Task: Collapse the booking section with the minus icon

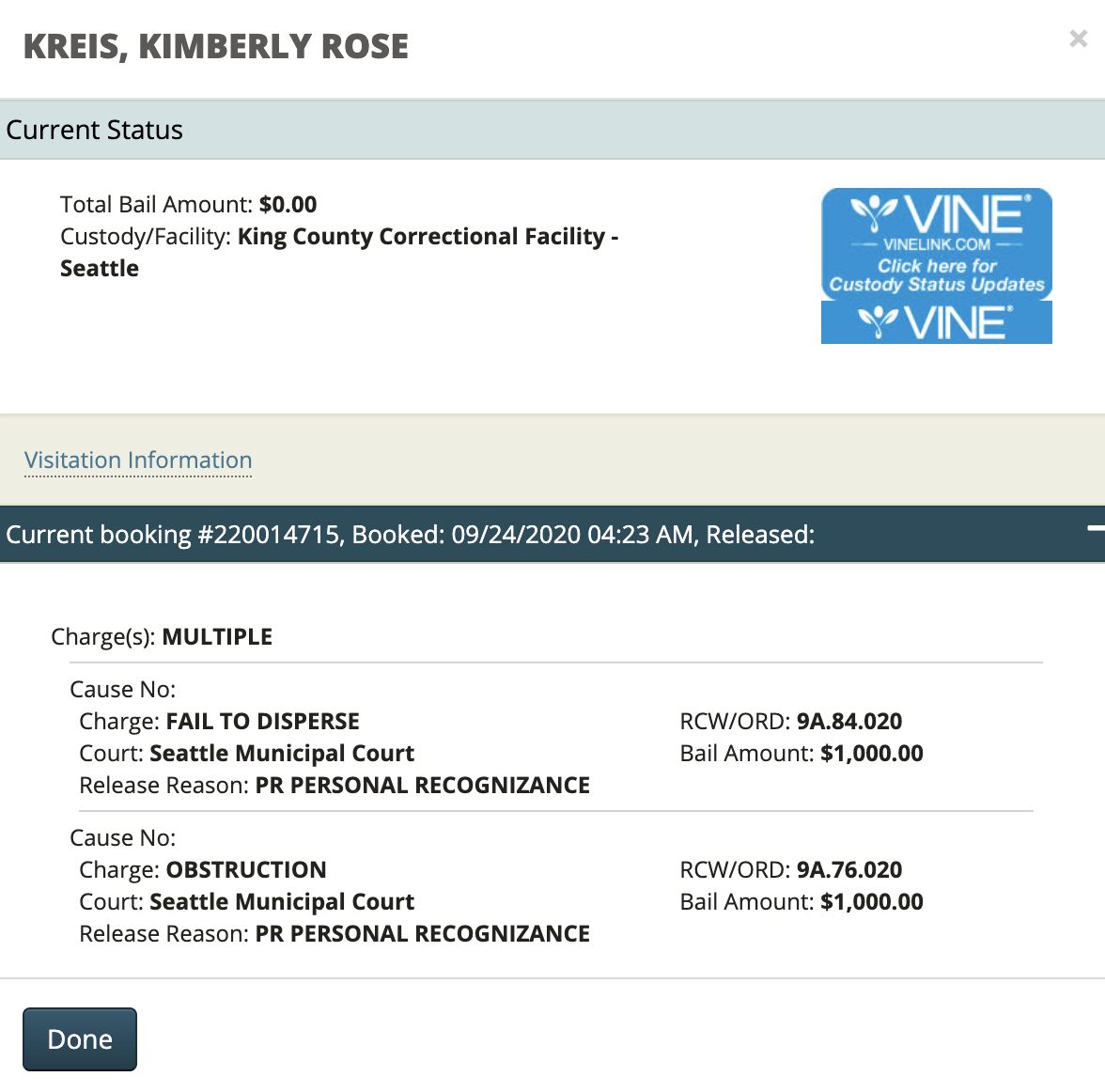Action: (1095, 529)
